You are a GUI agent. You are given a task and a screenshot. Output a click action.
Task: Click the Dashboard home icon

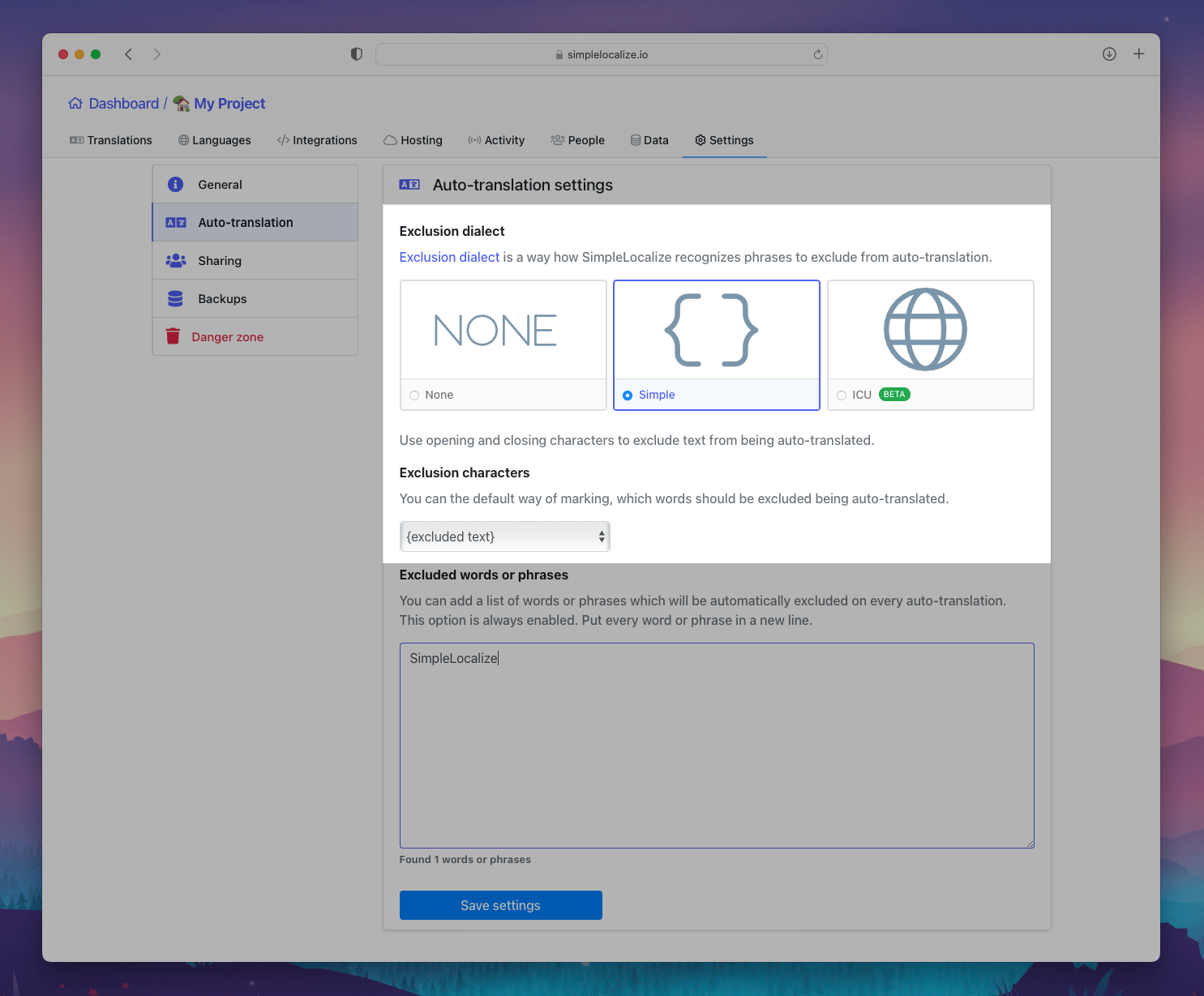point(75,104)
